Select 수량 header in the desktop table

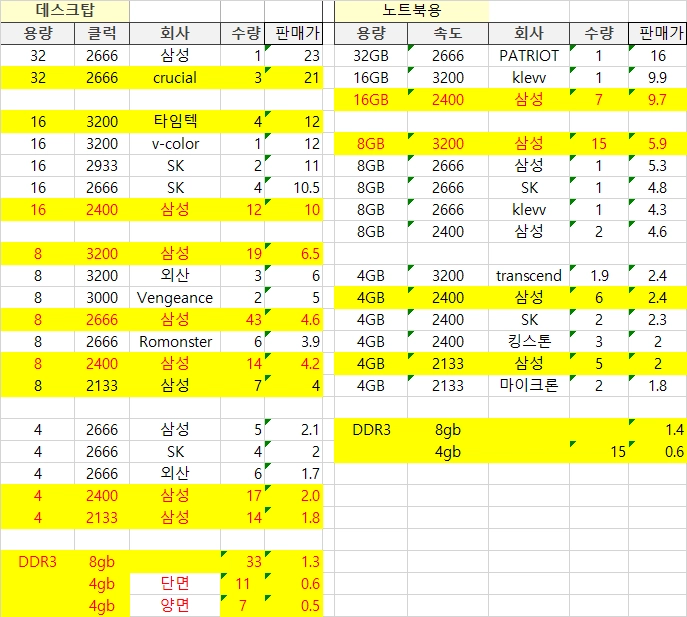click(242, 33)
